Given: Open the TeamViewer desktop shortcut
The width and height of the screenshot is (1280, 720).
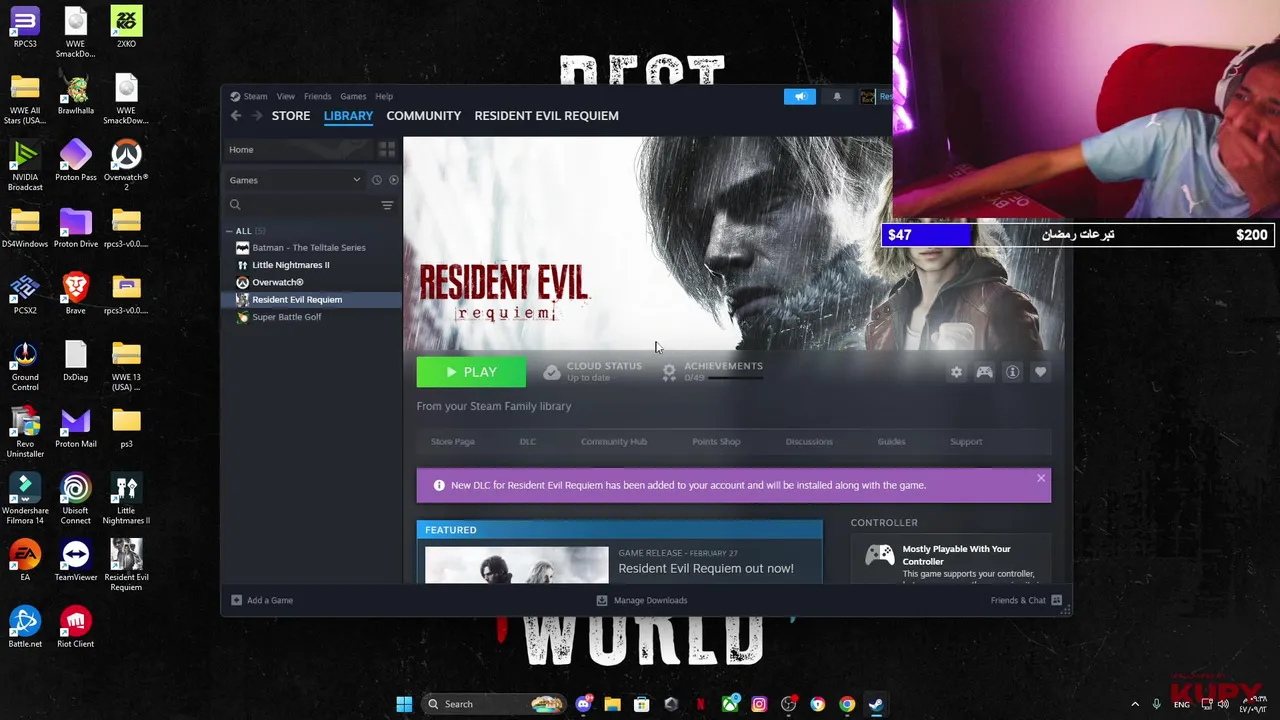Looking at the screenshot, I should pos(75,561).
